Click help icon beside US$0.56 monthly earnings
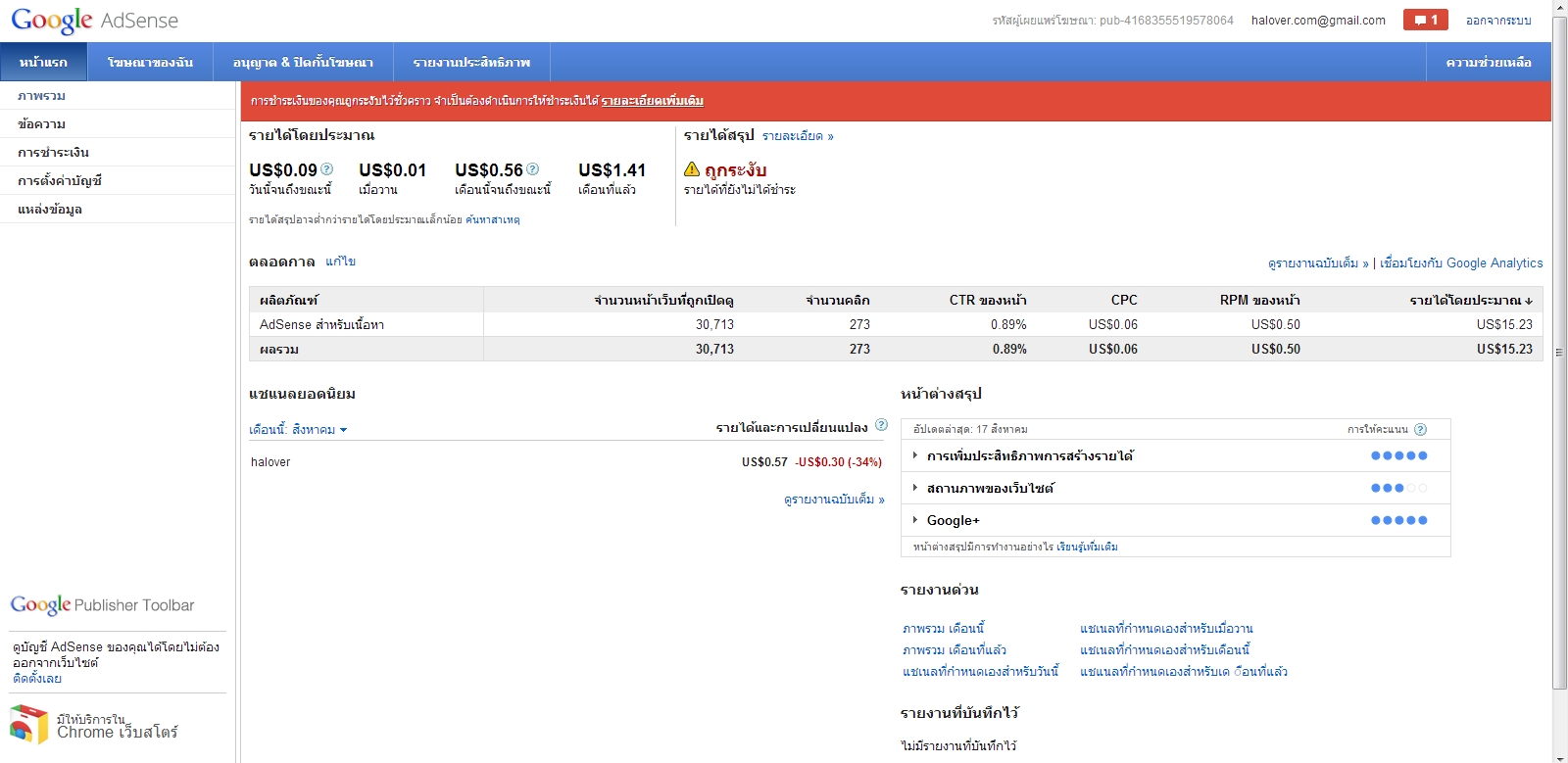 [533, 169]
